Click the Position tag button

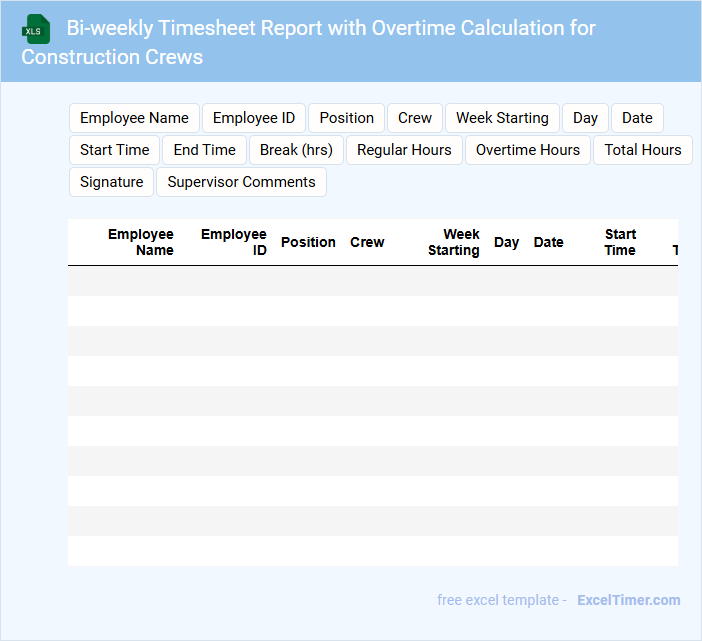pyautogui.click(x=346, y=118)
